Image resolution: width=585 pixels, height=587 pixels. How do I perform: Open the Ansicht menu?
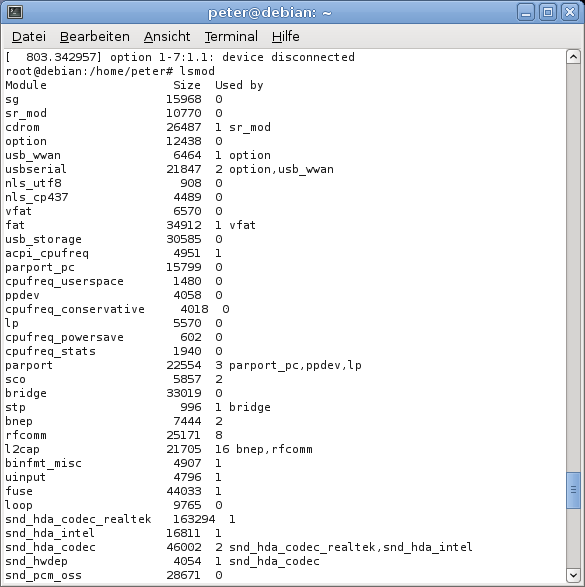click(167, 37)
